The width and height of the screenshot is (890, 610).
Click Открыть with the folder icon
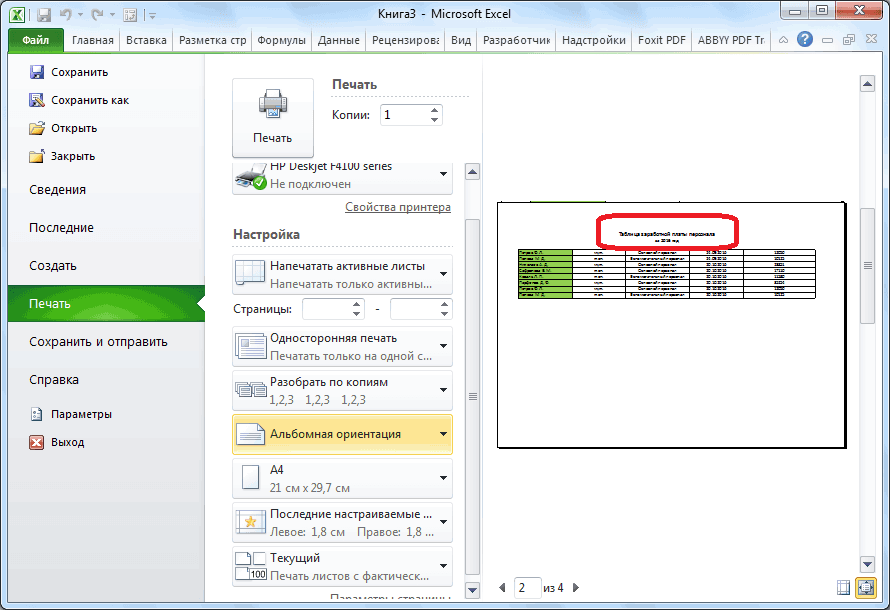74,128
